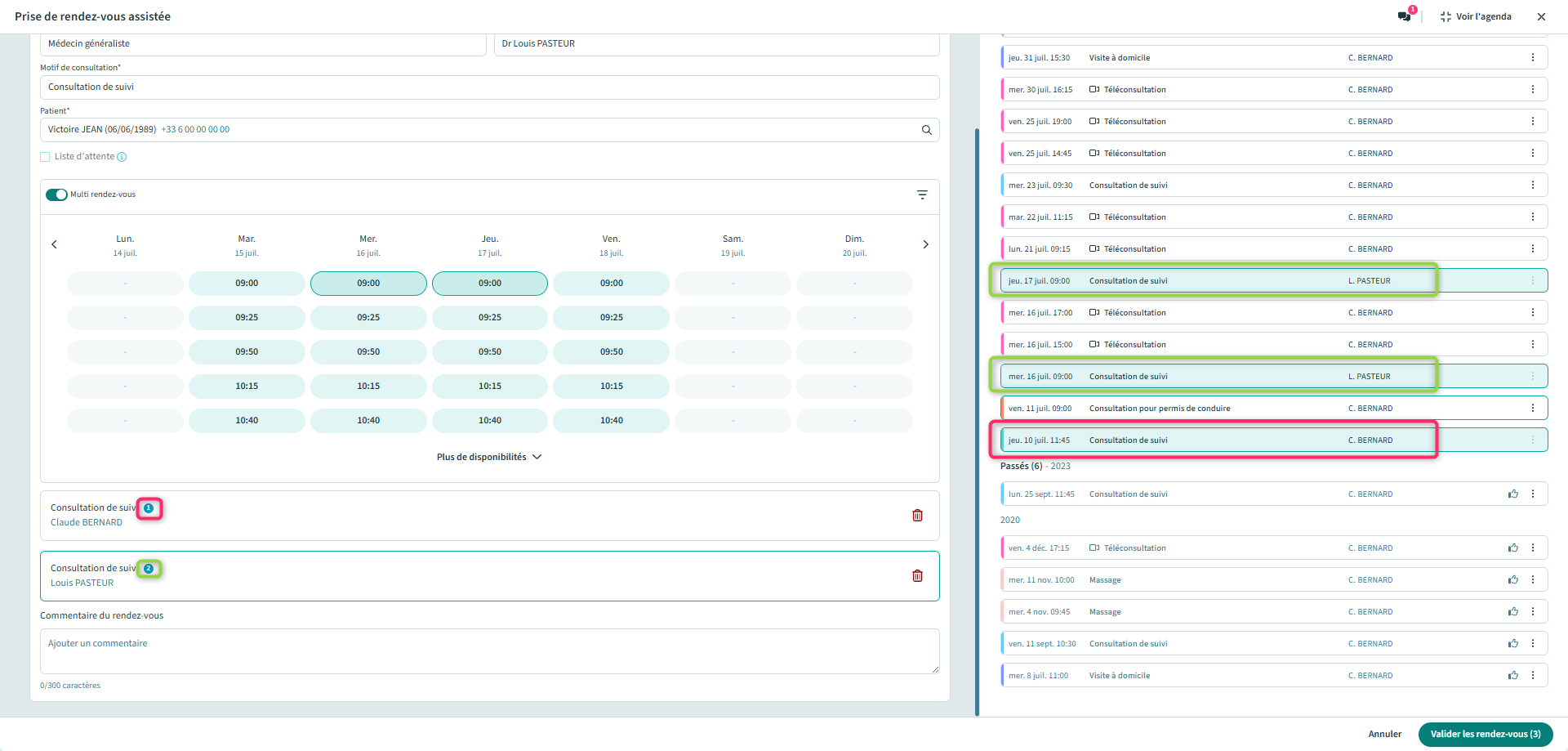Click the patient search magnifier icon
Image resolution: width=1568 pixels, height=751 pixels.
coord(926,130)
